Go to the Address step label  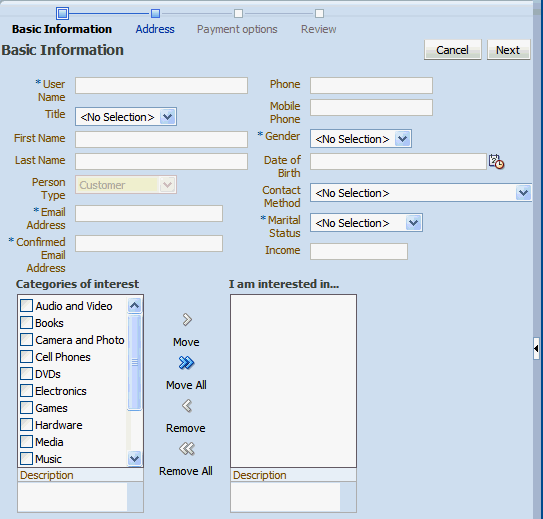point(155,29)
